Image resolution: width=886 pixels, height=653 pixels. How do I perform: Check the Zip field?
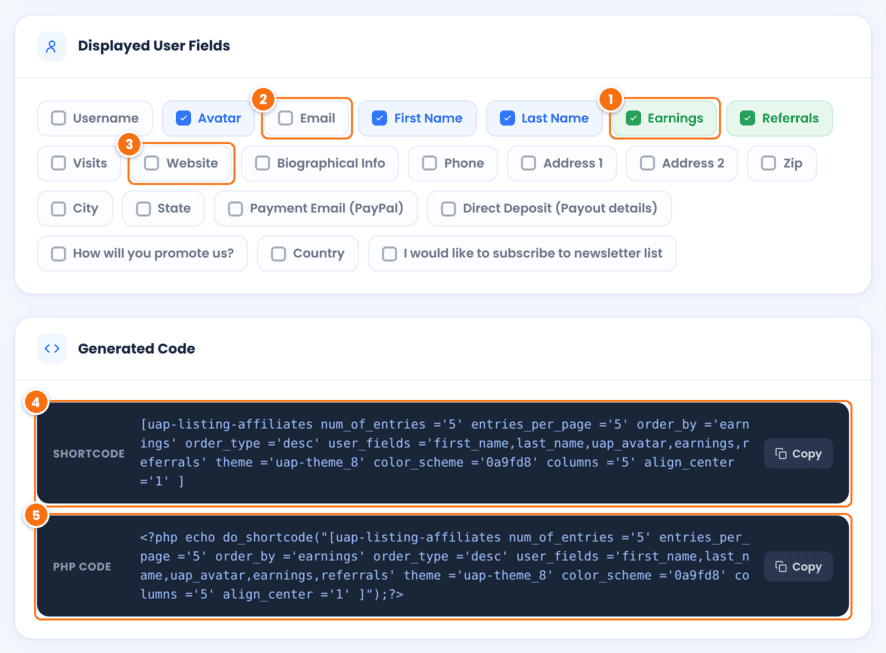point(768,163)
